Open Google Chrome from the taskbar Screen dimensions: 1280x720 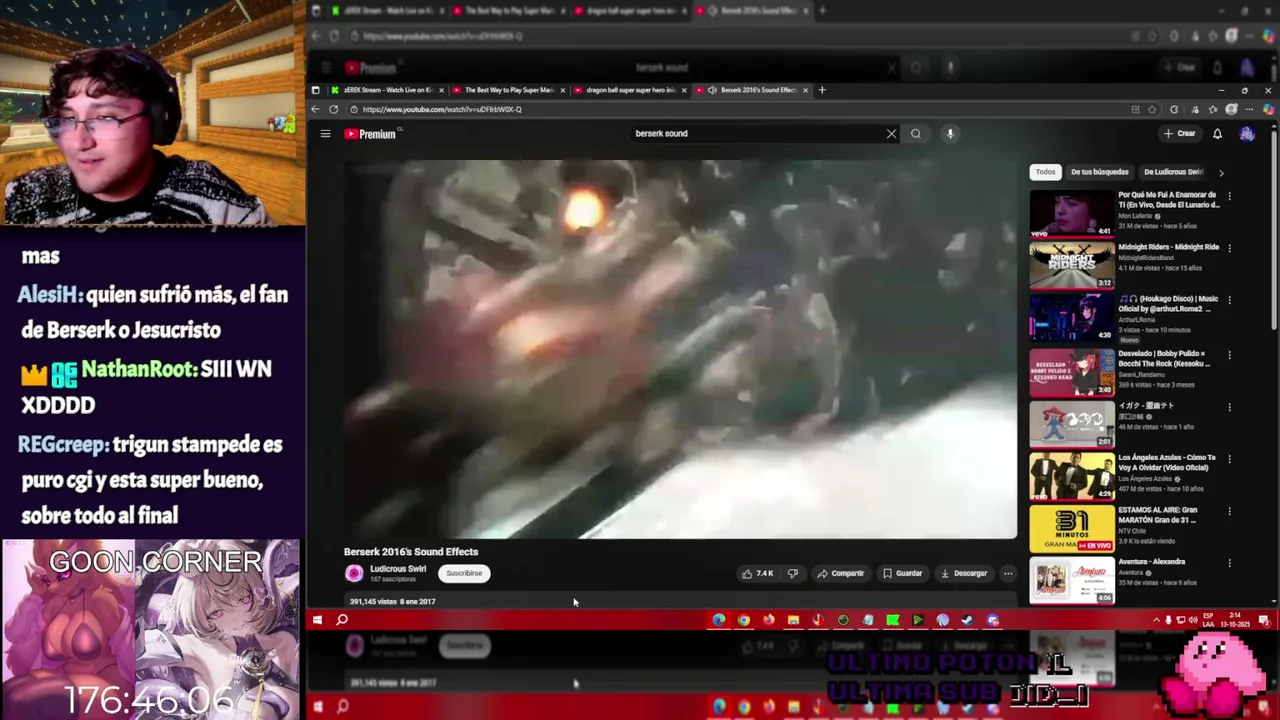744,620
